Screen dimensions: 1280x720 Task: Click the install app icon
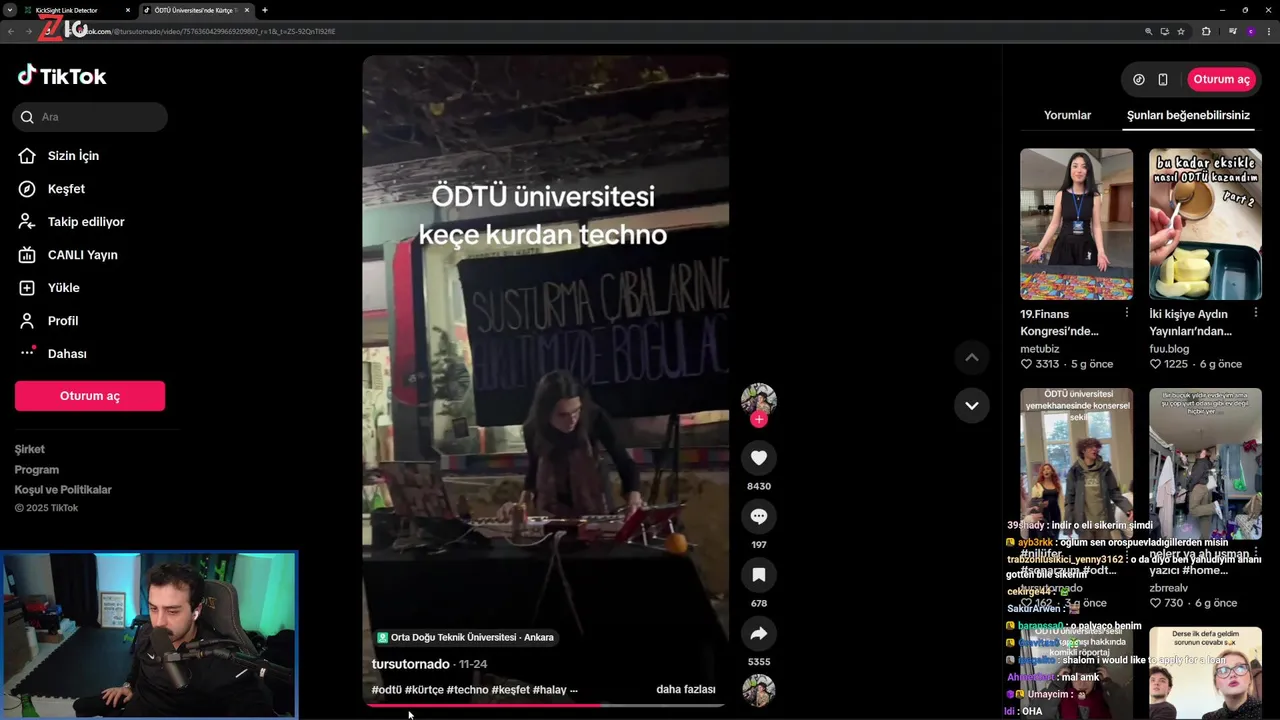(1165, 31)
